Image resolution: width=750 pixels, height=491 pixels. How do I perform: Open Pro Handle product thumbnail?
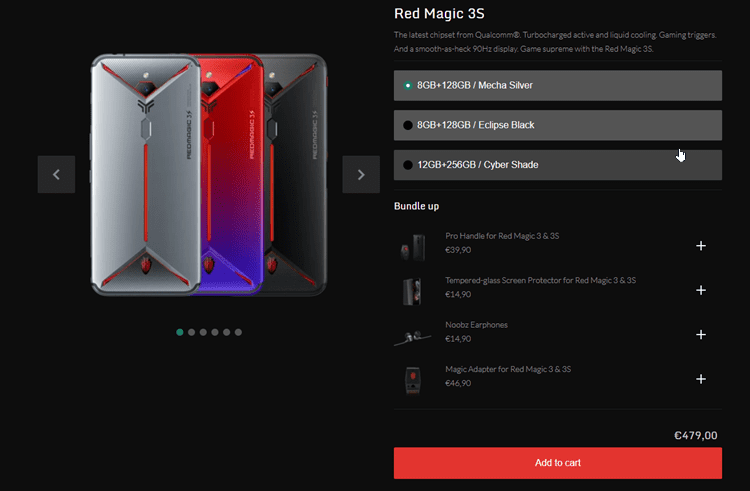[x=413, y=247]
